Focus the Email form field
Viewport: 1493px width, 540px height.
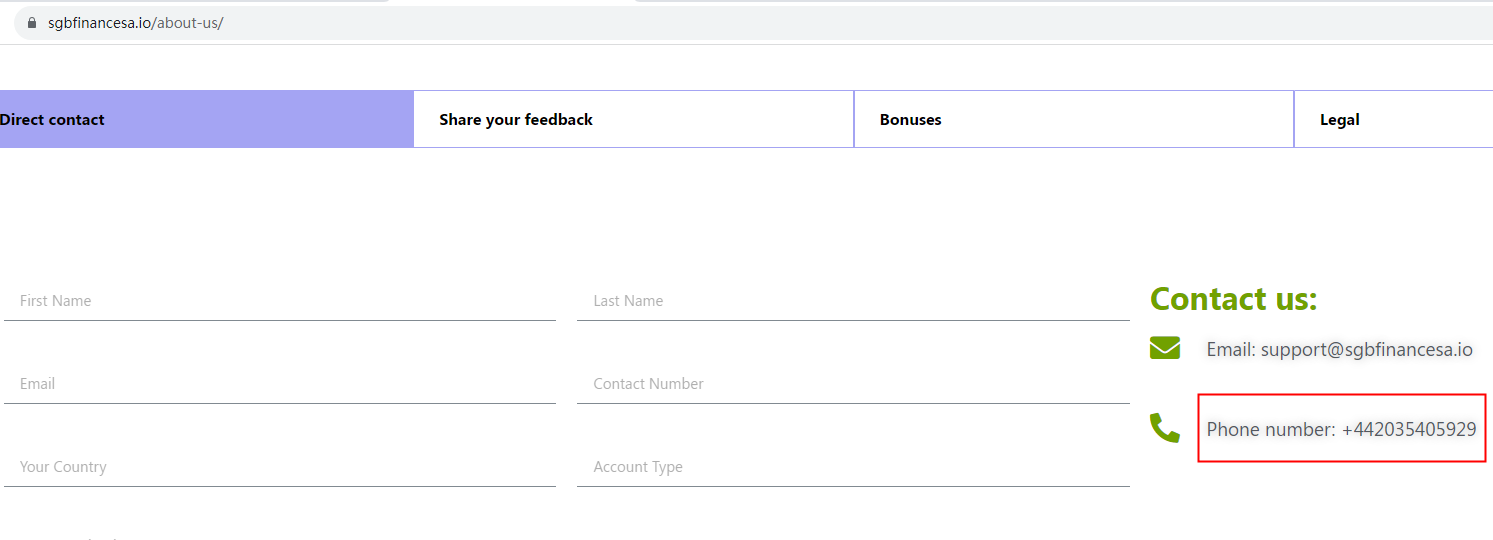click(280, 384)
